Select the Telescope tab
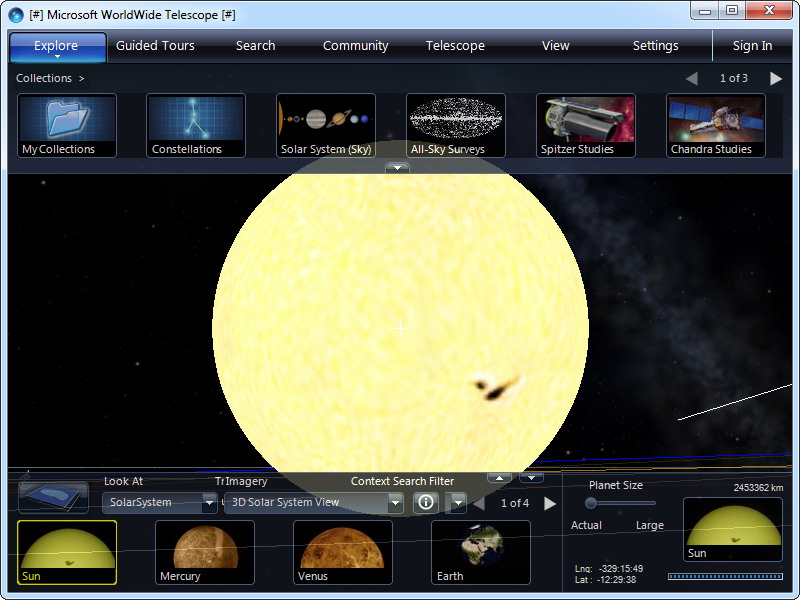 click(x=455, y=45)
